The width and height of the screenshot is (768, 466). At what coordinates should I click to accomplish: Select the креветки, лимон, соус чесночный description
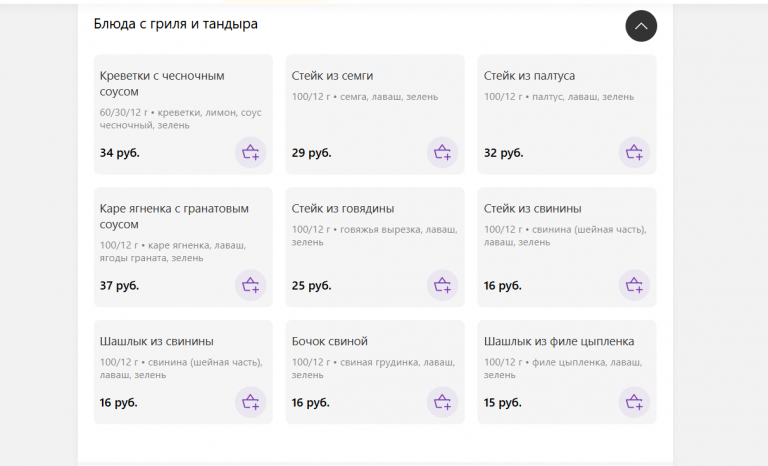click(181, 119)
